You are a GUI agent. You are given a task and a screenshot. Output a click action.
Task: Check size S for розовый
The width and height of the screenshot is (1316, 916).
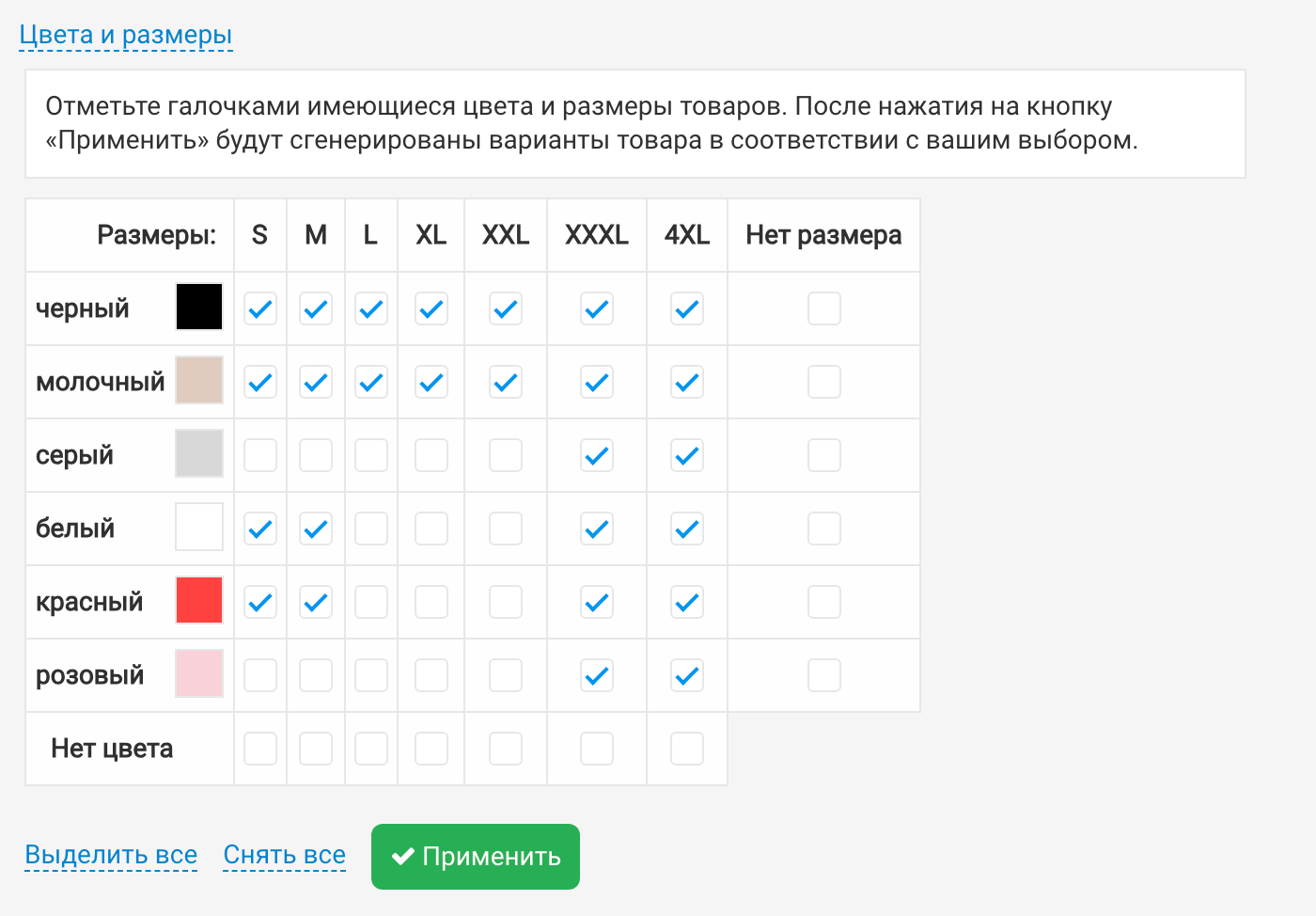click(x=260, y=675)
